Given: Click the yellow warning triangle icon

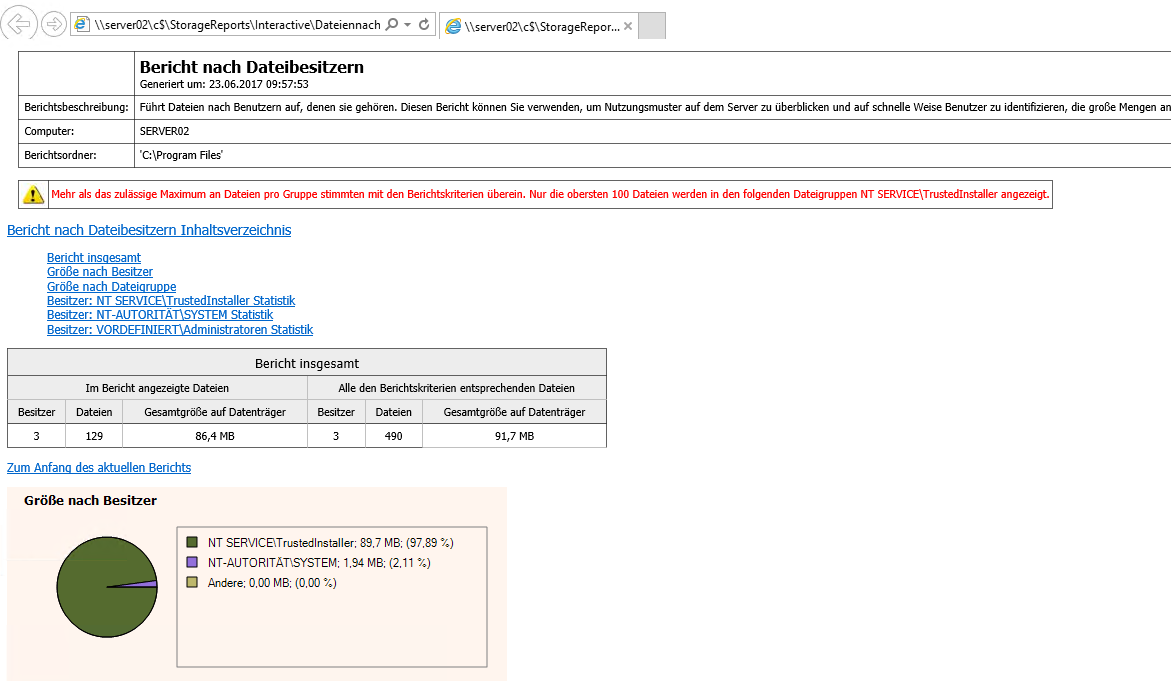Looking at the screenshot, I should (34, 194).
